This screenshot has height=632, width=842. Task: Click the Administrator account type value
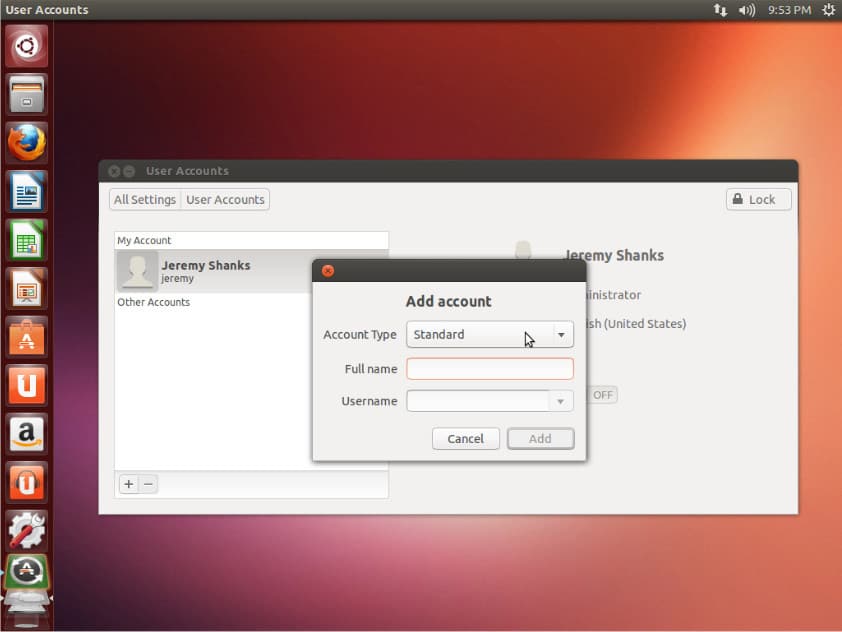tap(614, 295)
